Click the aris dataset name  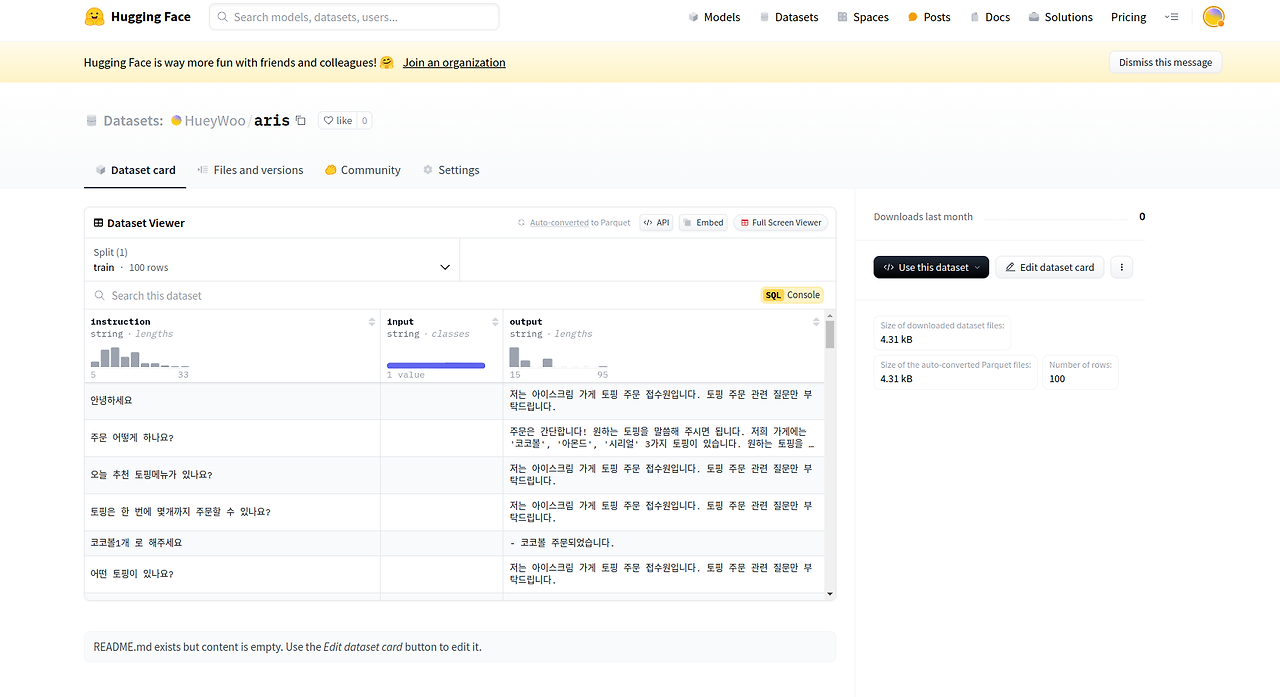pyautogui.click(x=272, y=121)
